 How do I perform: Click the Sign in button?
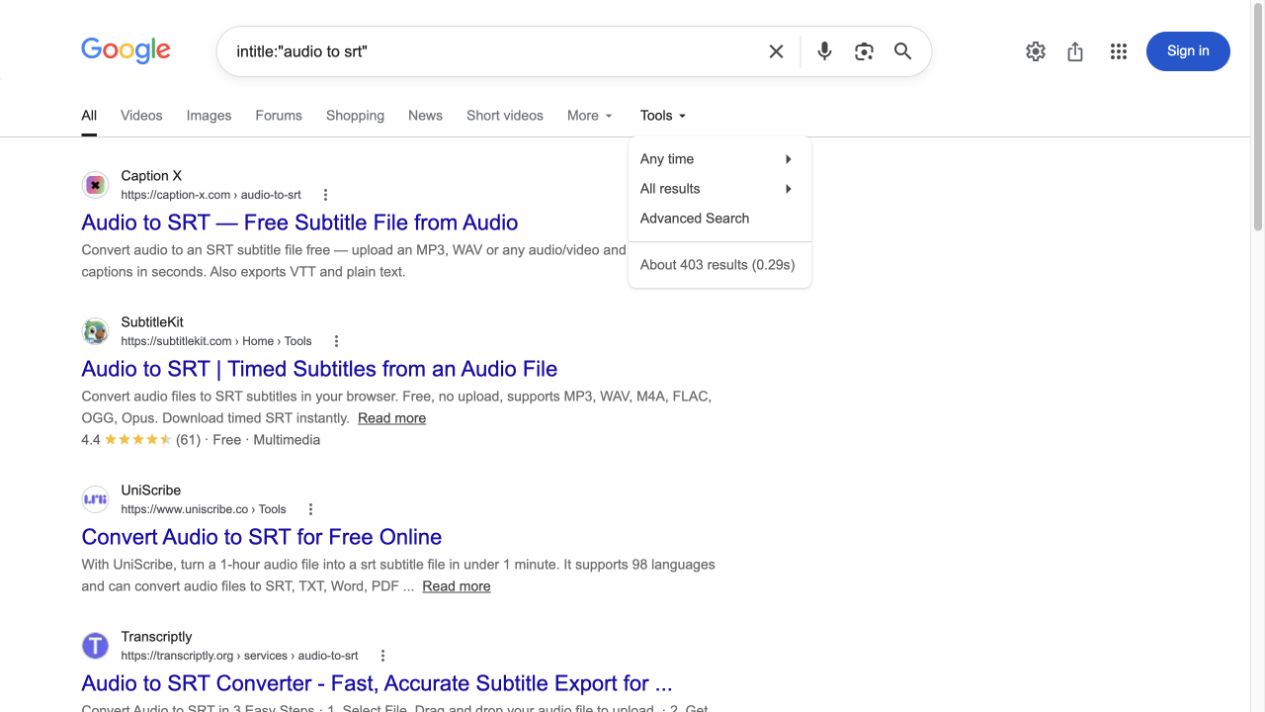tap(1188, 51)
